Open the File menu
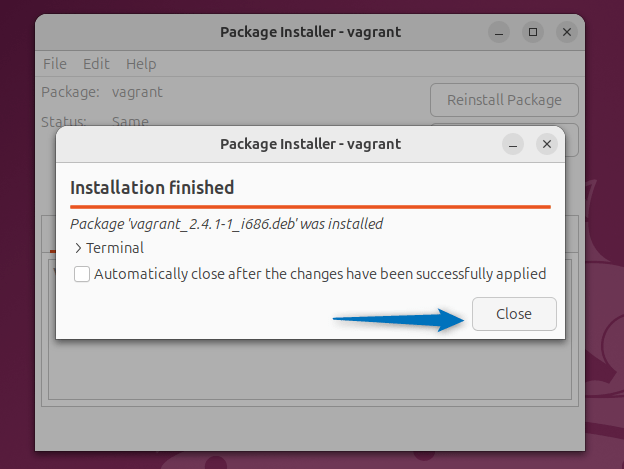The image size is (624, 469). pyautogui.click(x=55, y=64)
